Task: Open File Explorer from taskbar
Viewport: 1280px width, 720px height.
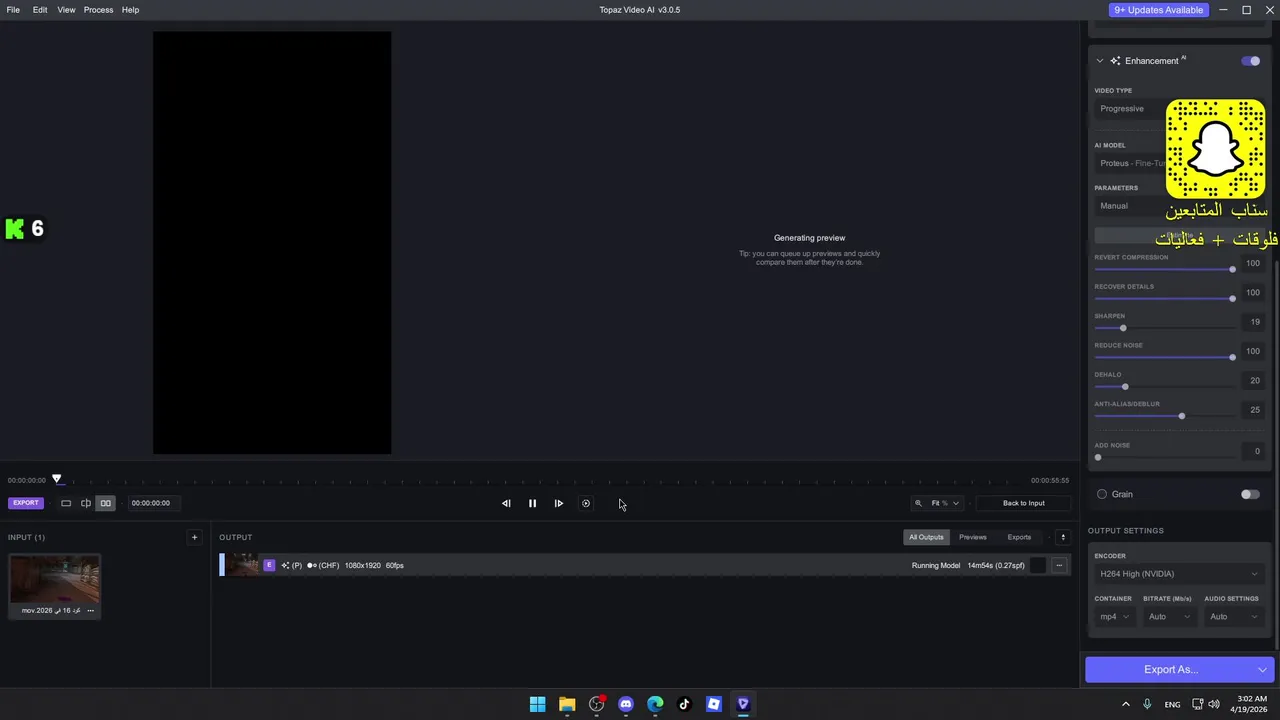Action: click(567, 704)
